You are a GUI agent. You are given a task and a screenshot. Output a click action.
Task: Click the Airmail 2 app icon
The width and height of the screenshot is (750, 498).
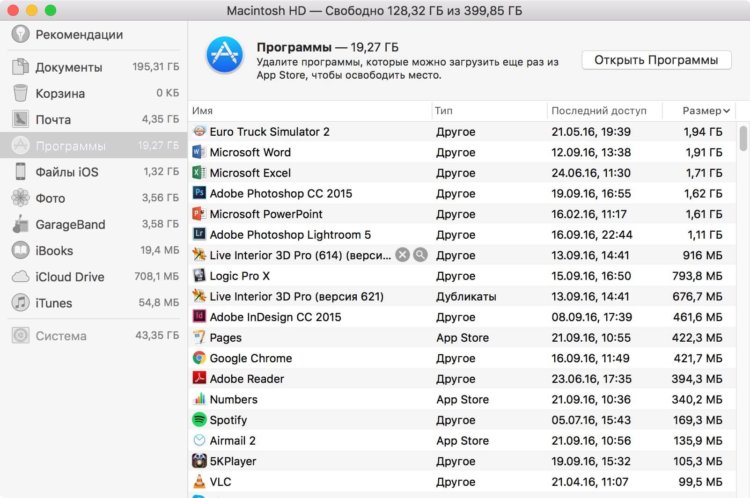(x=199, y=440)
